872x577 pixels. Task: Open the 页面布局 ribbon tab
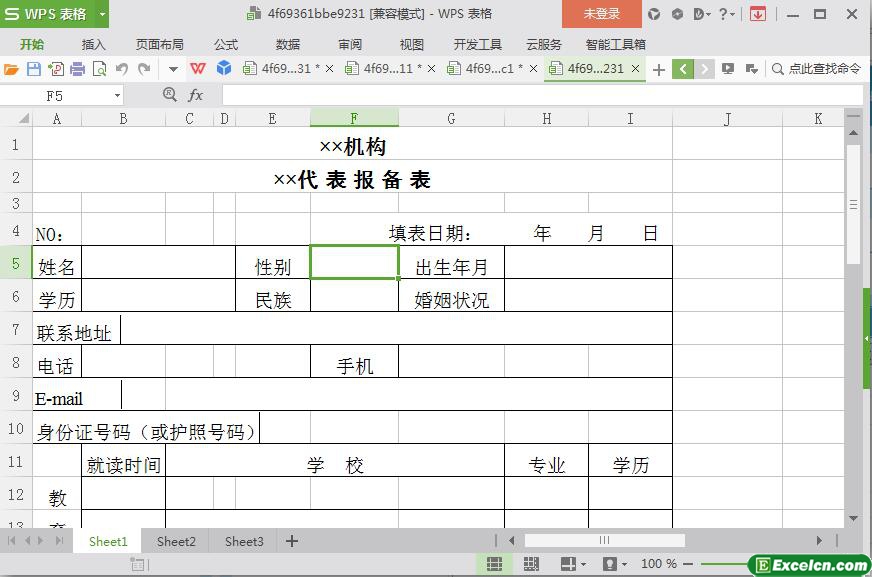point(160,44)
